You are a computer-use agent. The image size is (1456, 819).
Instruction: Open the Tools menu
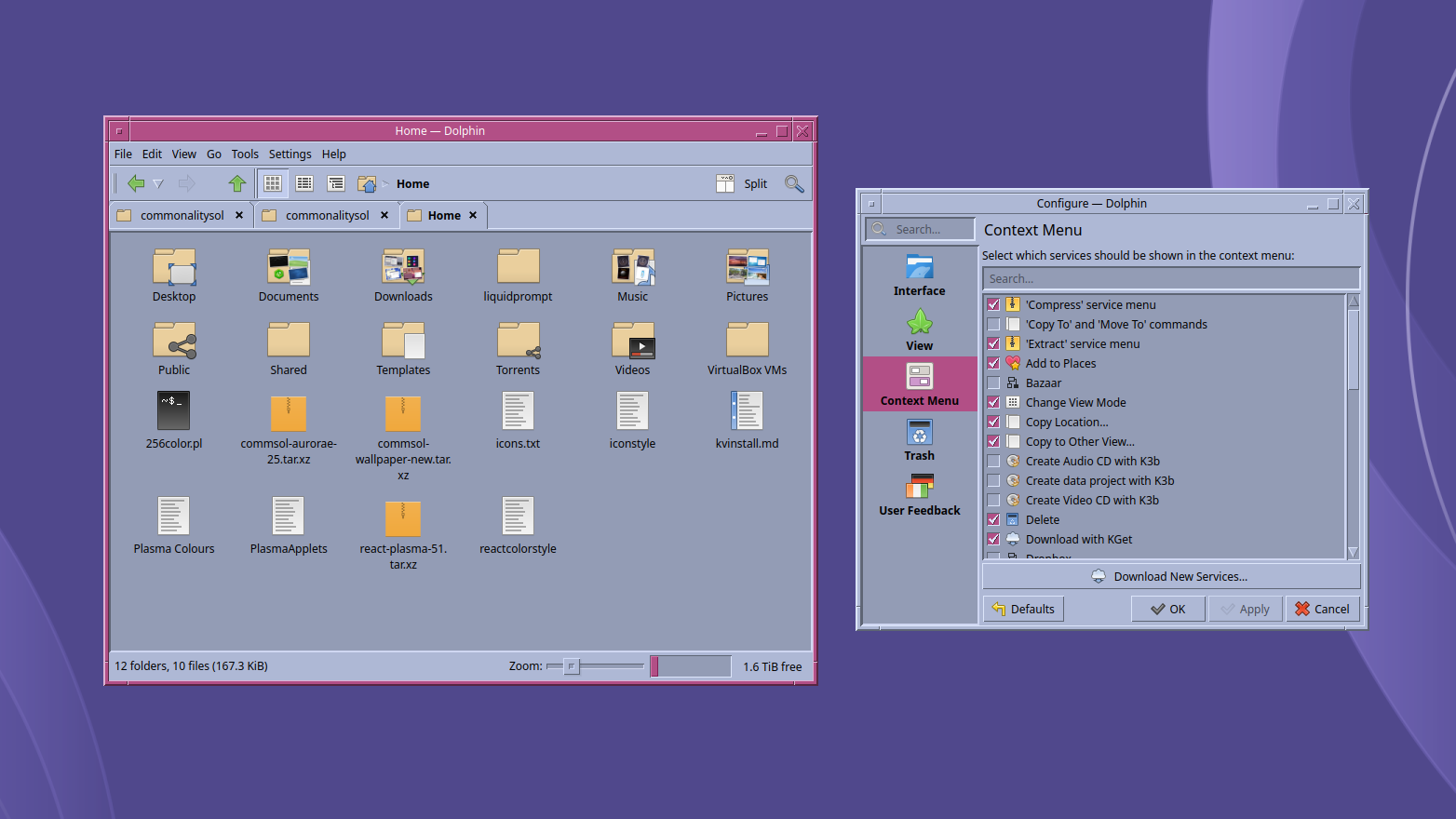tap(245, 154)
